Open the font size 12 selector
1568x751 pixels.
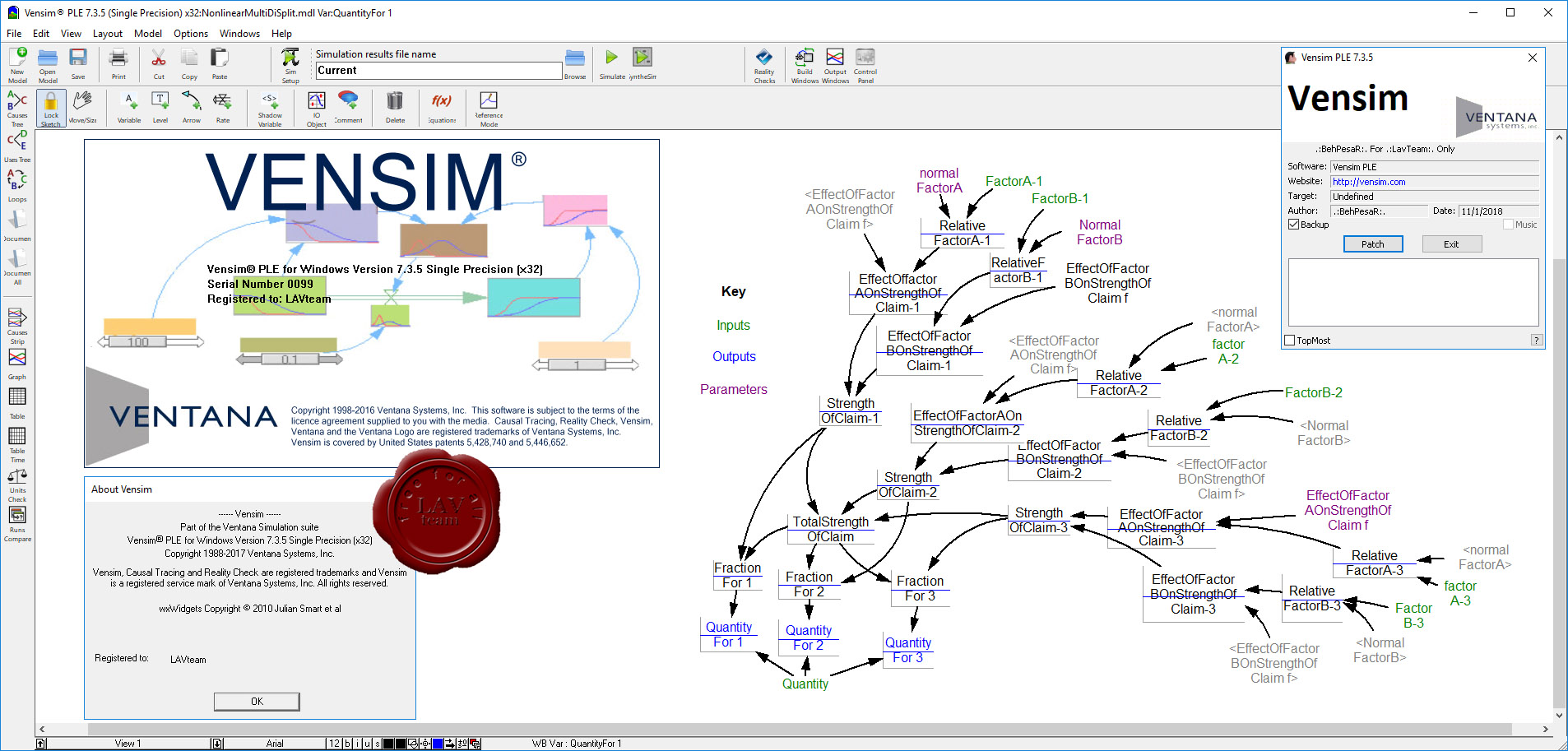point(334,744)
